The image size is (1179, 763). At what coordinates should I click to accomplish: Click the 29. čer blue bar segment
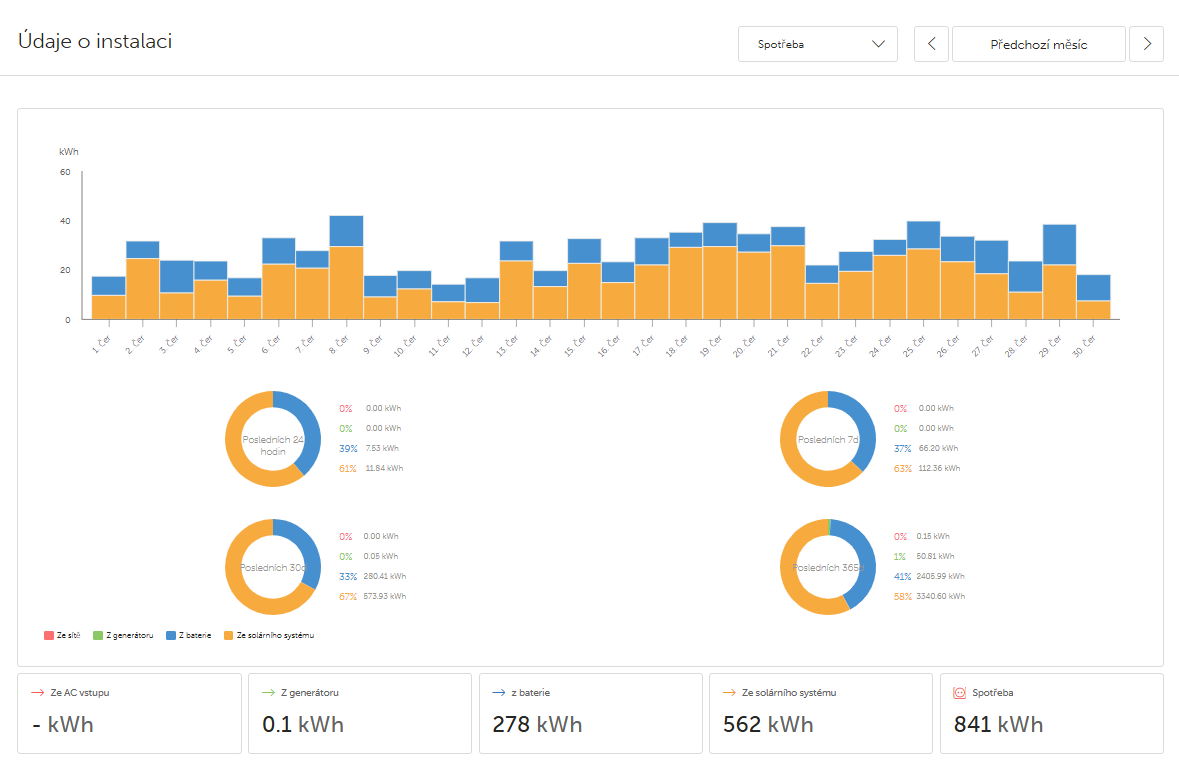(1059, 245)
